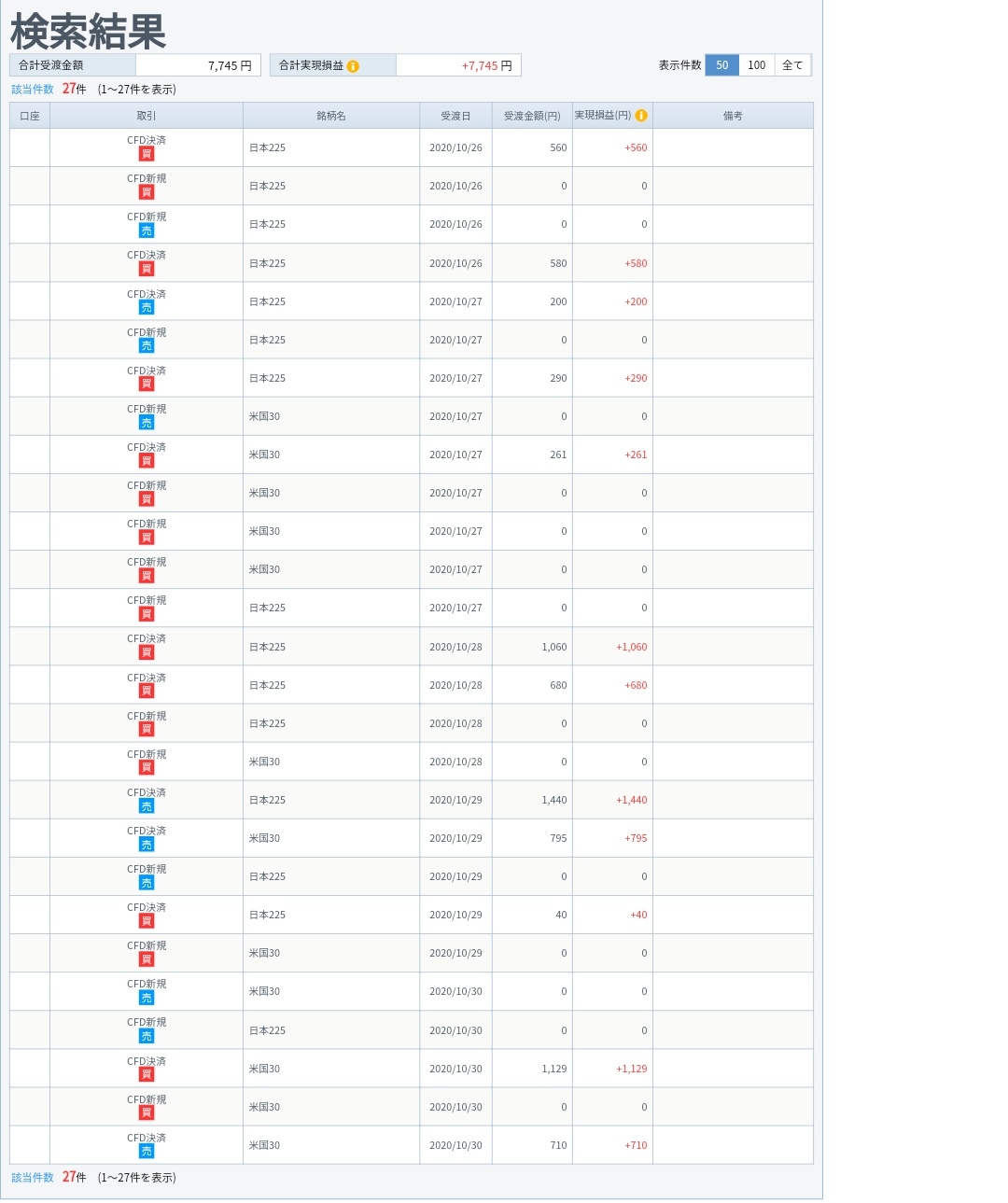Set display count to 100

[757, 65]
